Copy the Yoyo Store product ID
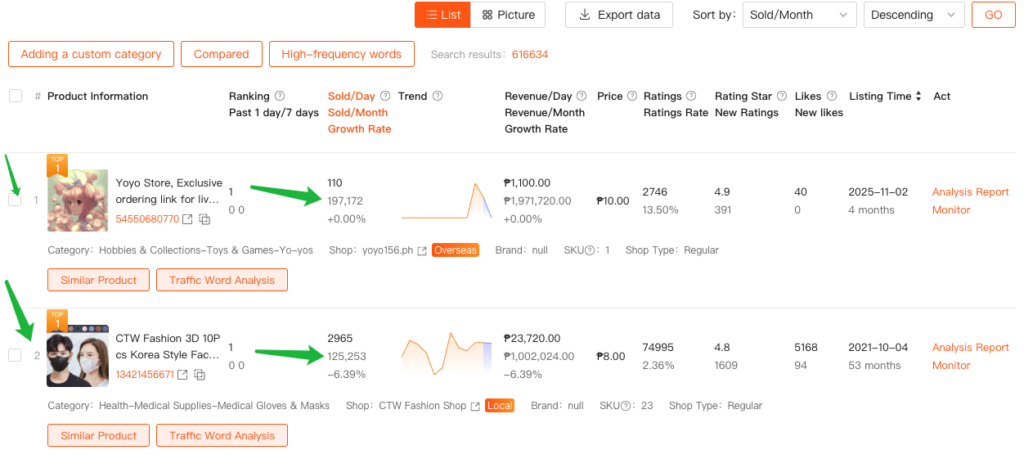Screen dimensions: 1024x459 pyautogui.click(x=203, y=219)
